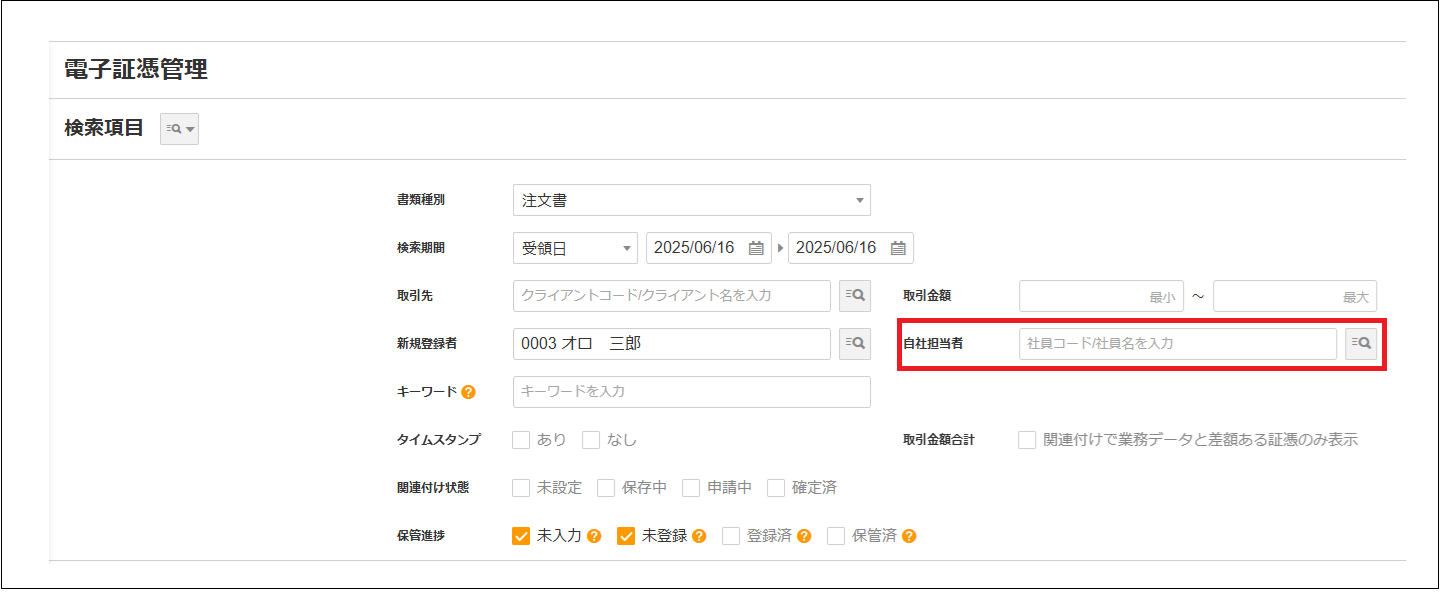Open calendar icon for start date
Viewport: 1441px width, 592px height.
756,249
